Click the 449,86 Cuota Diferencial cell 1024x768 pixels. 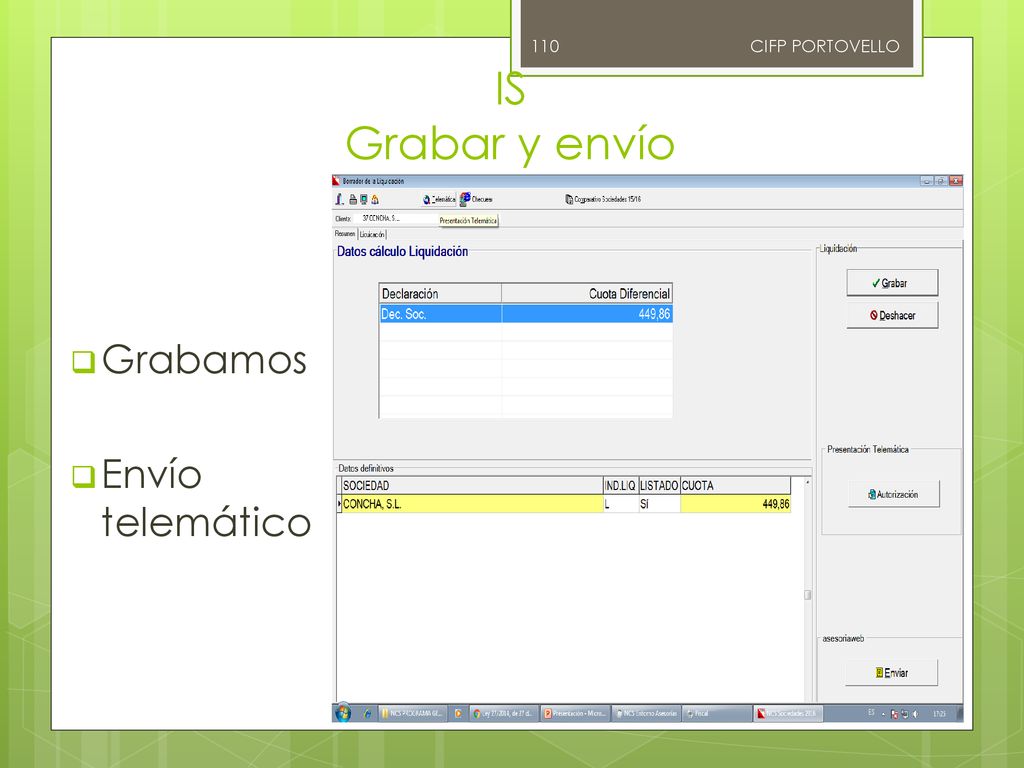point(587,314)
